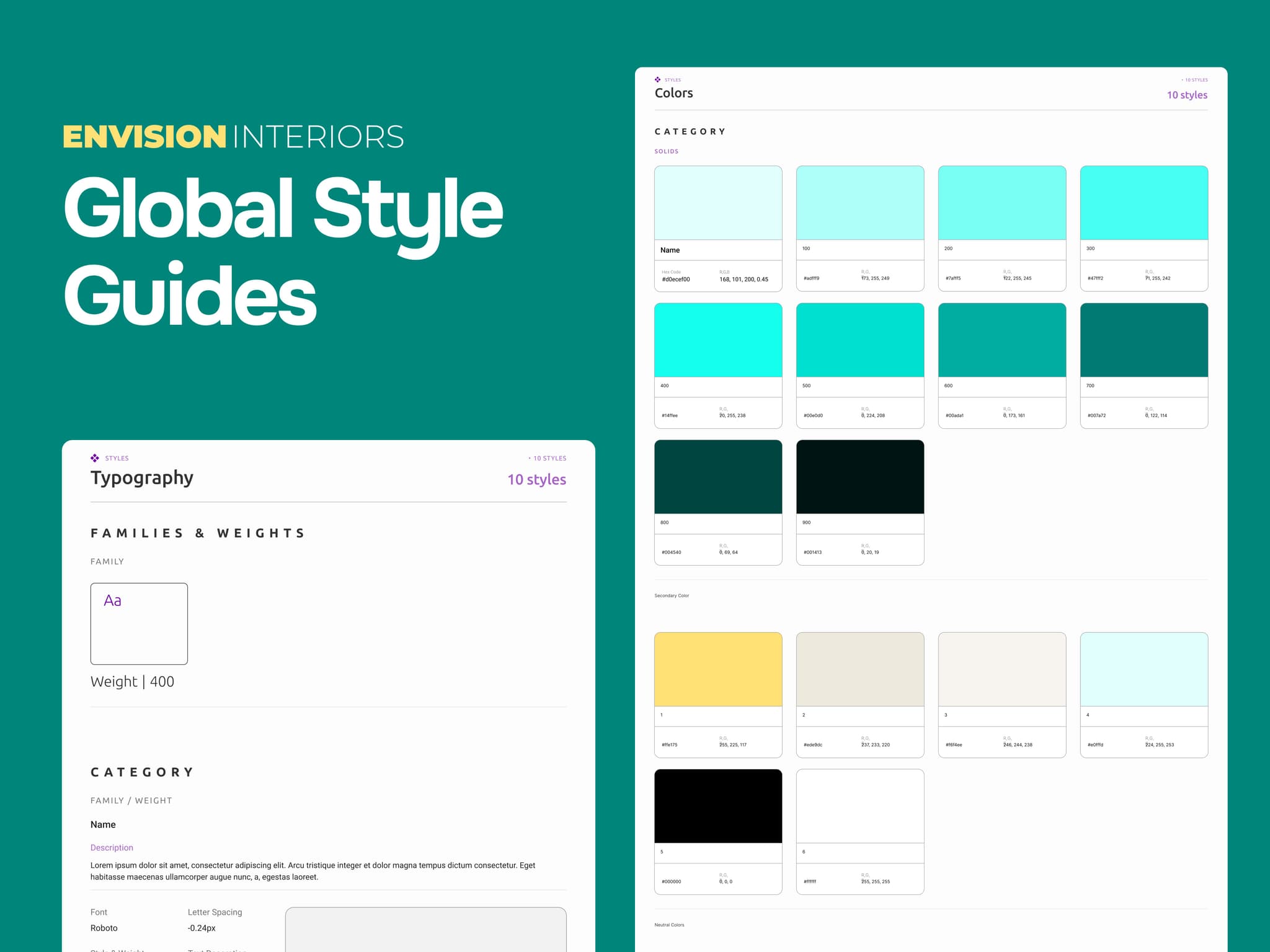Click the purple Description label

click(112, 847)
